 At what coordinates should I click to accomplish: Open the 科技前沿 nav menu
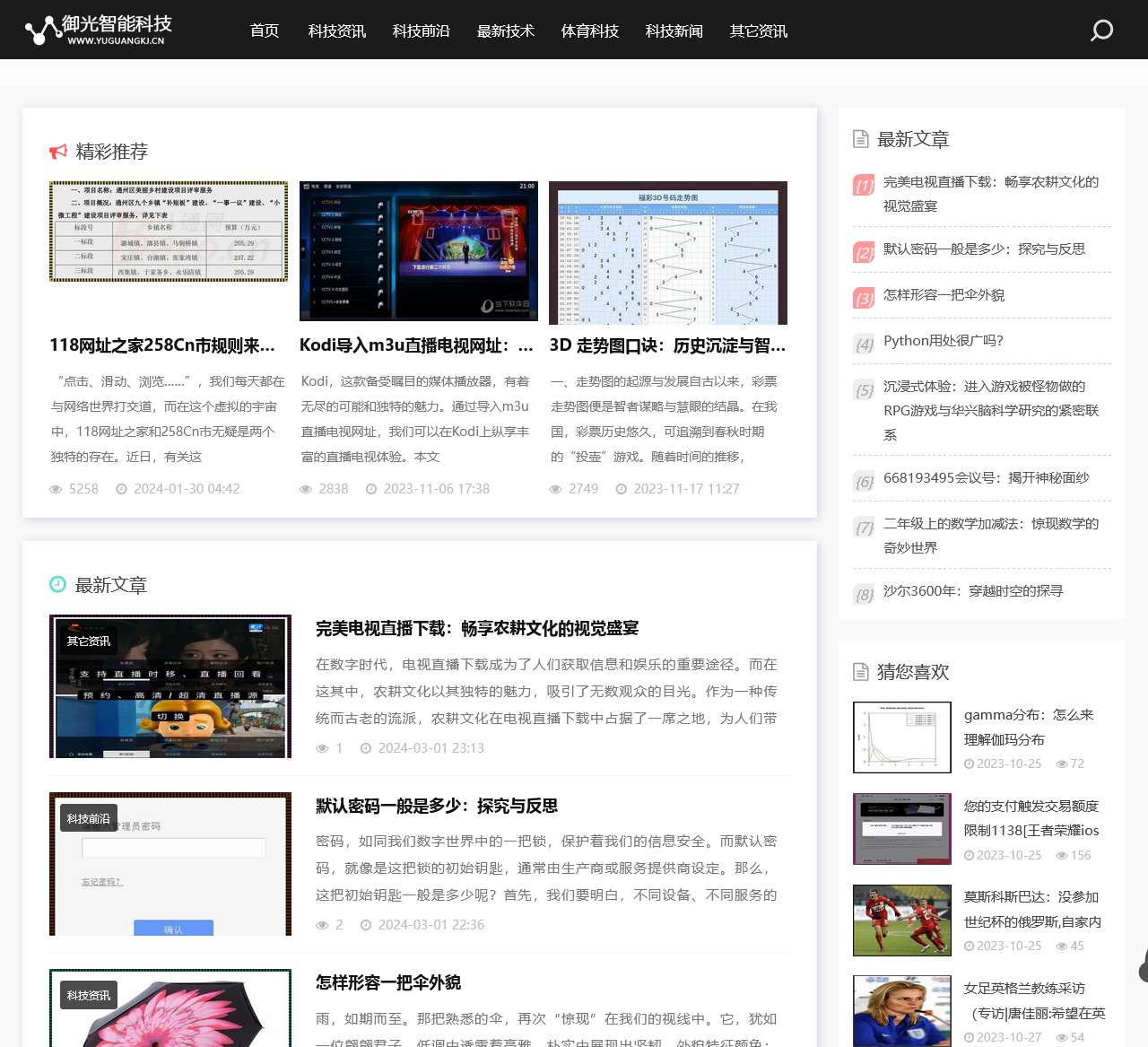[422, 31]
